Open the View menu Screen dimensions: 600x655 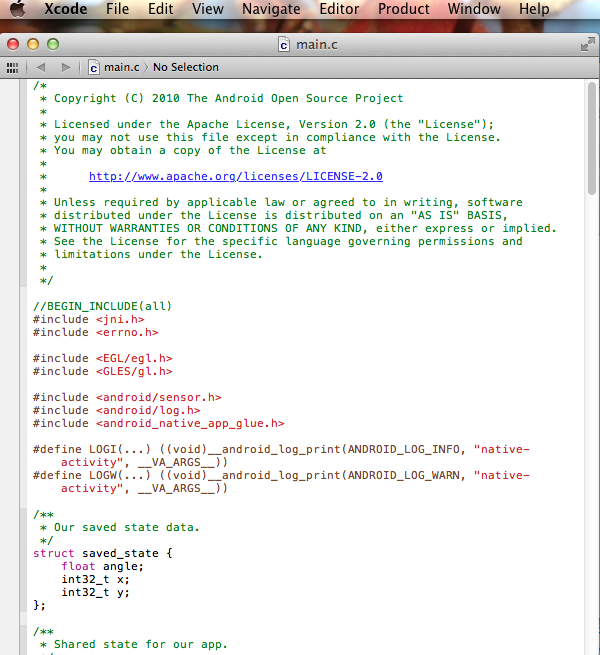(208, 9)
